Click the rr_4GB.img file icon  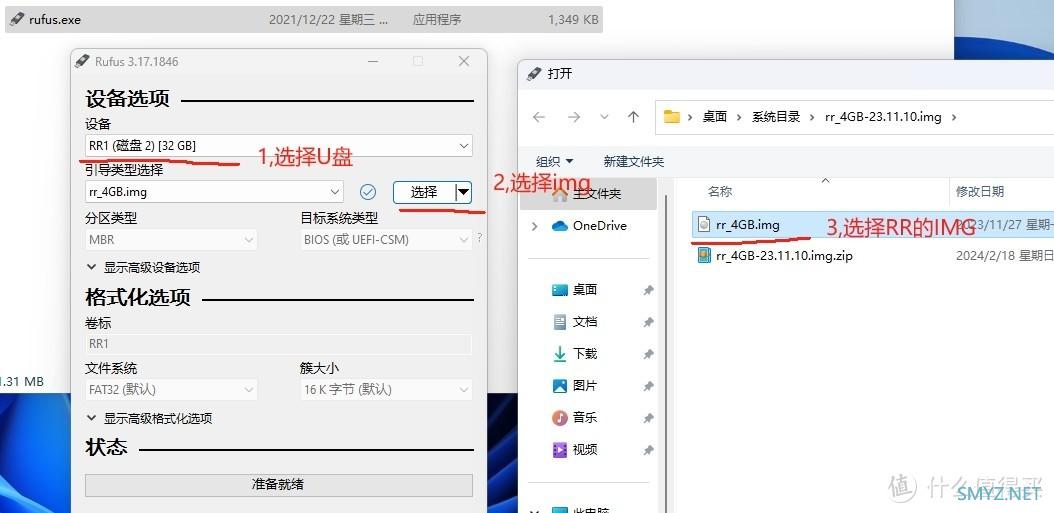click(704, 225)
